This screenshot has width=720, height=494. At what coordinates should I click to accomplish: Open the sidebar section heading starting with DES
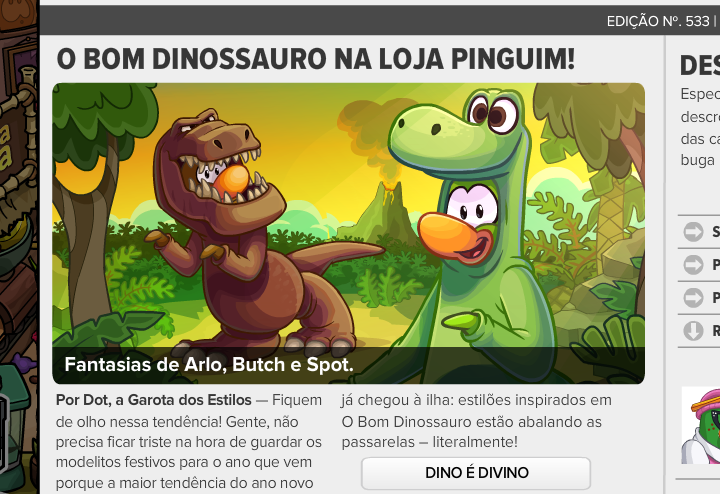point(700,66)
